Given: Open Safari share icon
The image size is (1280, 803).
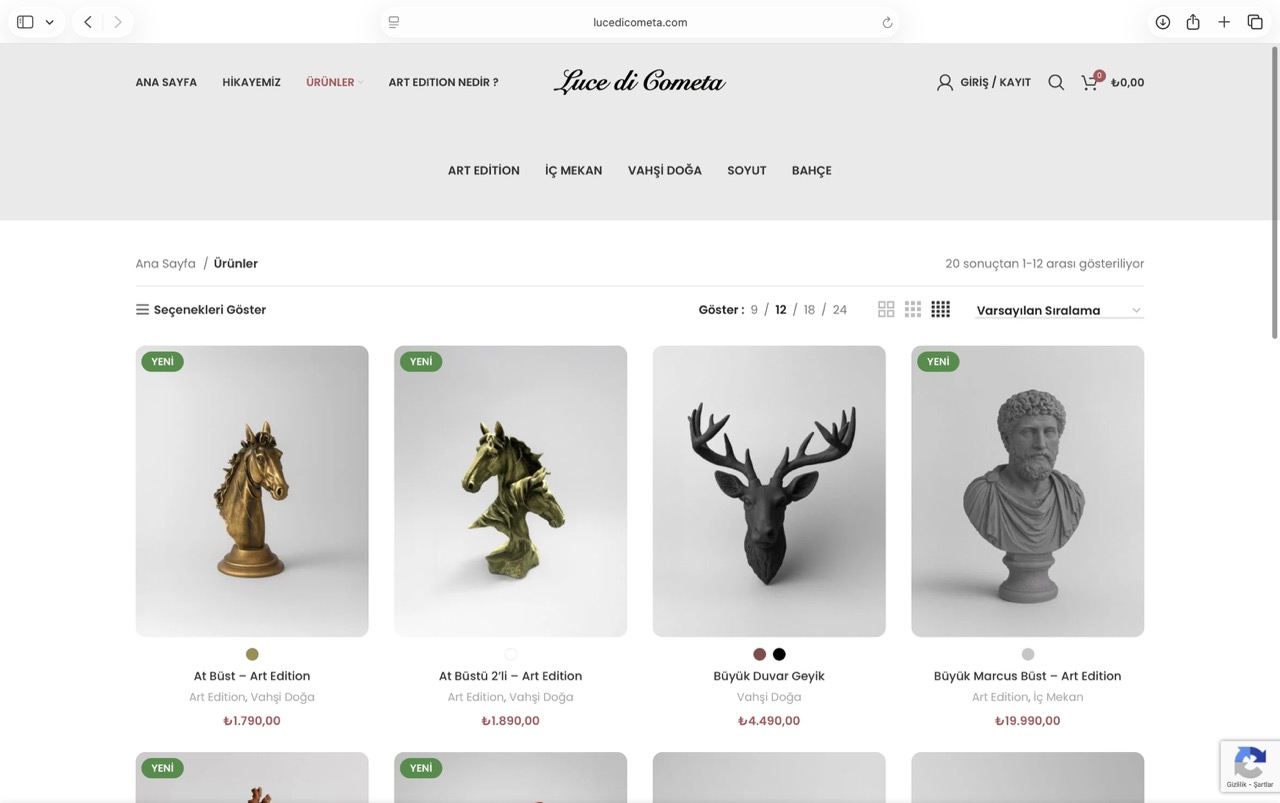Looking at the screenshot, I should pyautogui.click(x=1193, y=22).
